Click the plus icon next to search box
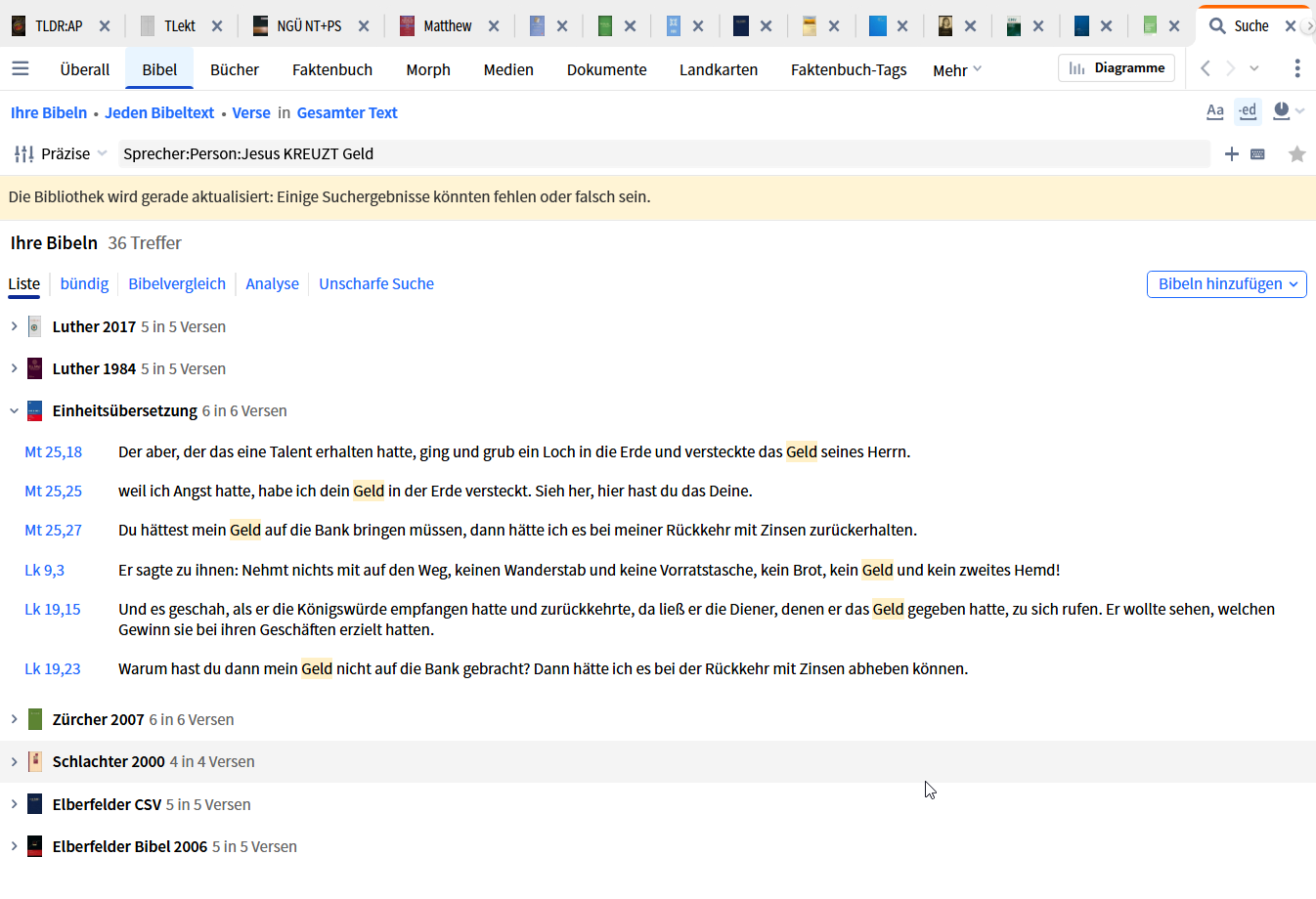1316x899 pixels. pos(1232,153)
